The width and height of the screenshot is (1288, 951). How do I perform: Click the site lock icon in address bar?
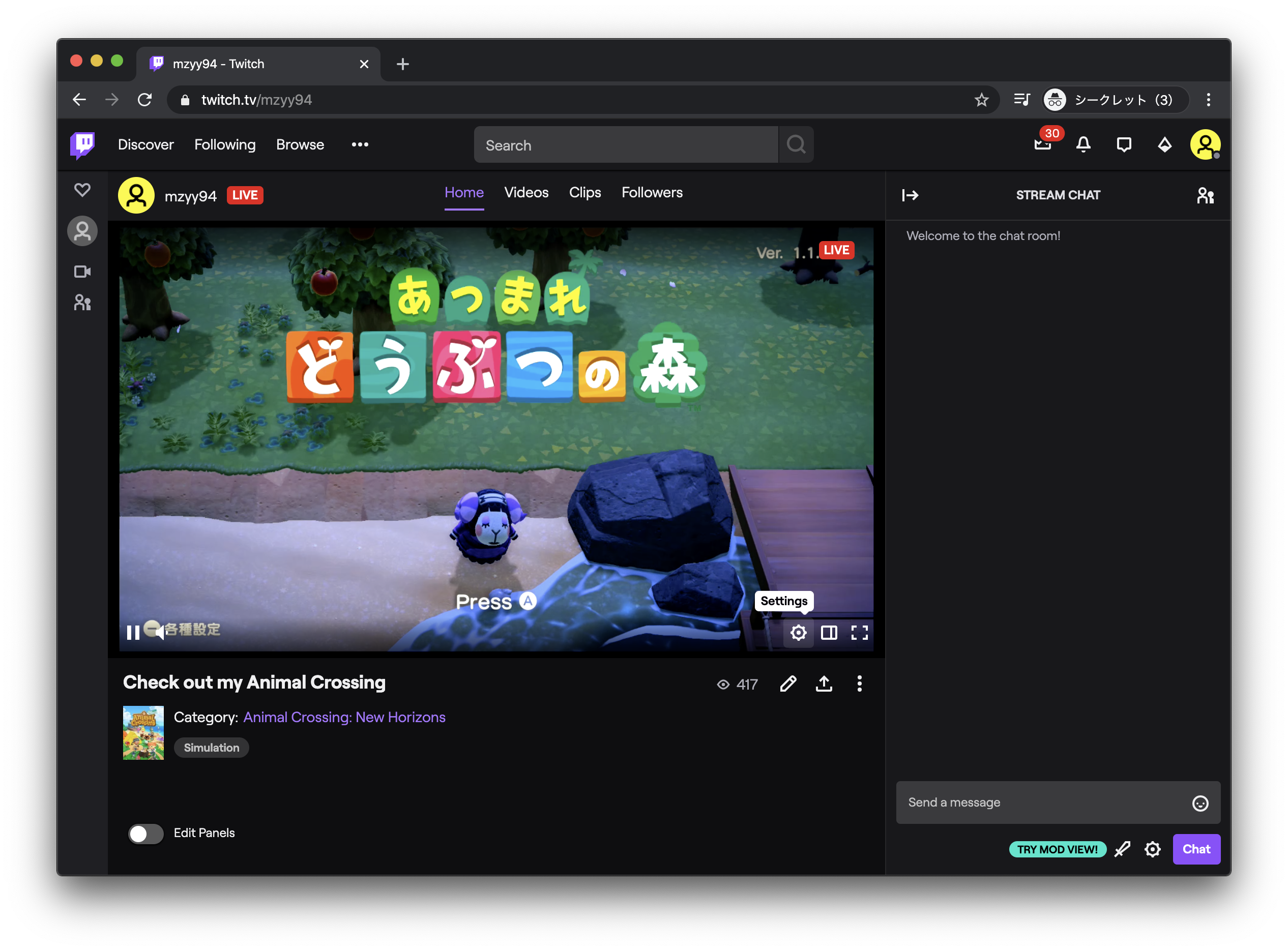coord(185,100)
